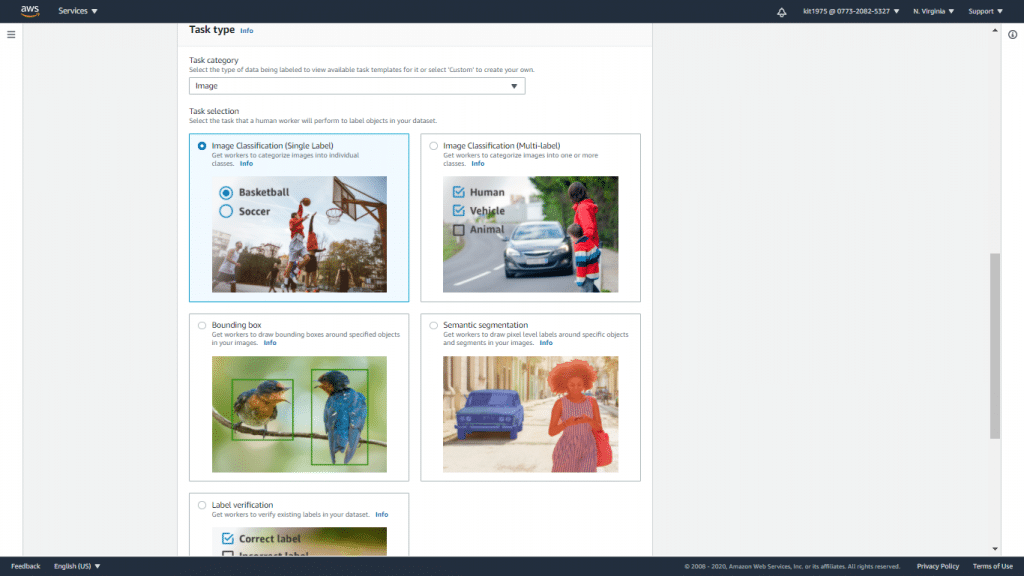The height and width of the screenshot is (576, 1024).
Task: Click the scroll down arrow
Action: pos(995,549)
